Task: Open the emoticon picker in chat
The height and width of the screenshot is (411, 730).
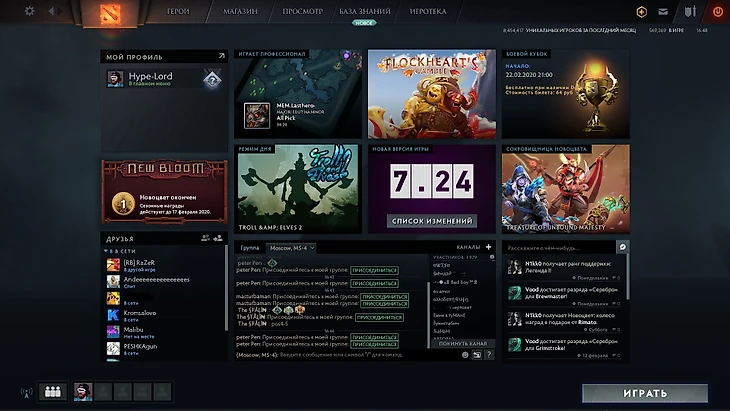Action: (x=465, y=355)
